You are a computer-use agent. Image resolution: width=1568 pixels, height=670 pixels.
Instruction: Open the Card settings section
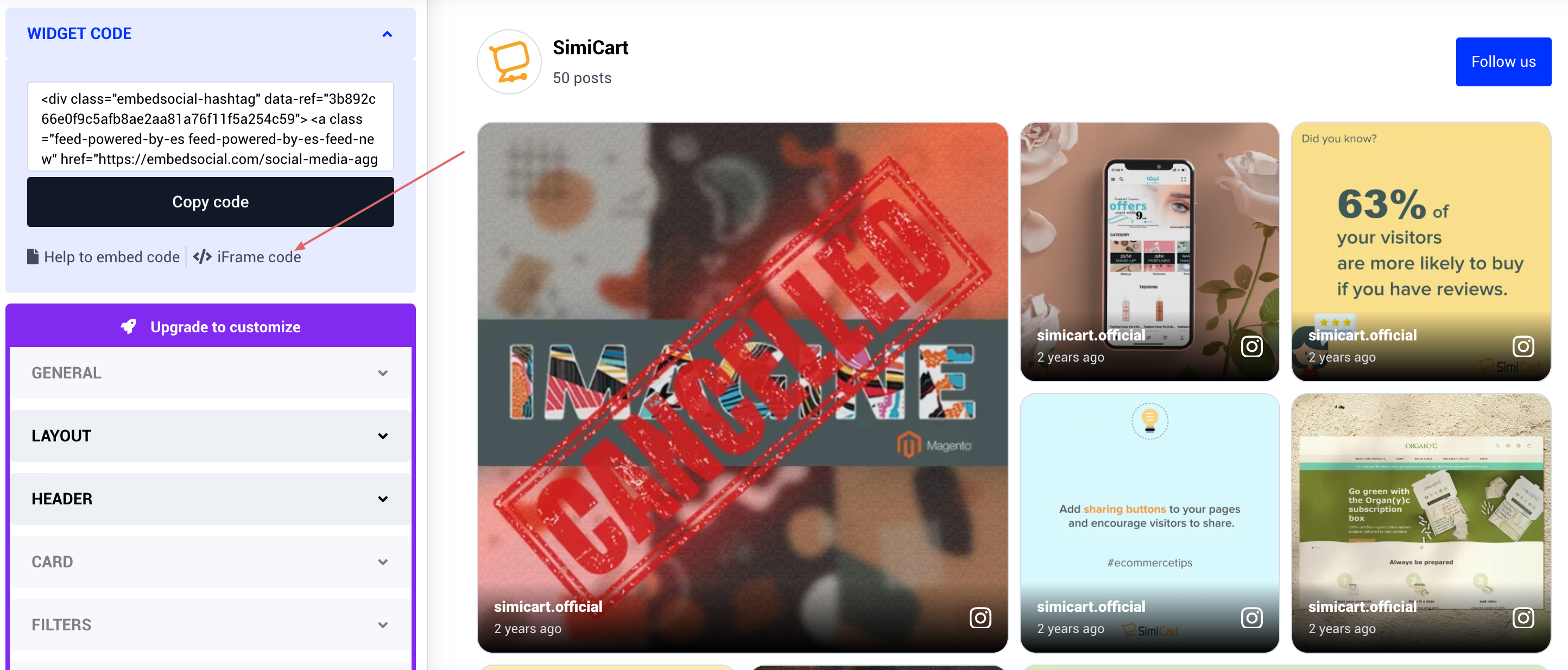tap(211, 561)
